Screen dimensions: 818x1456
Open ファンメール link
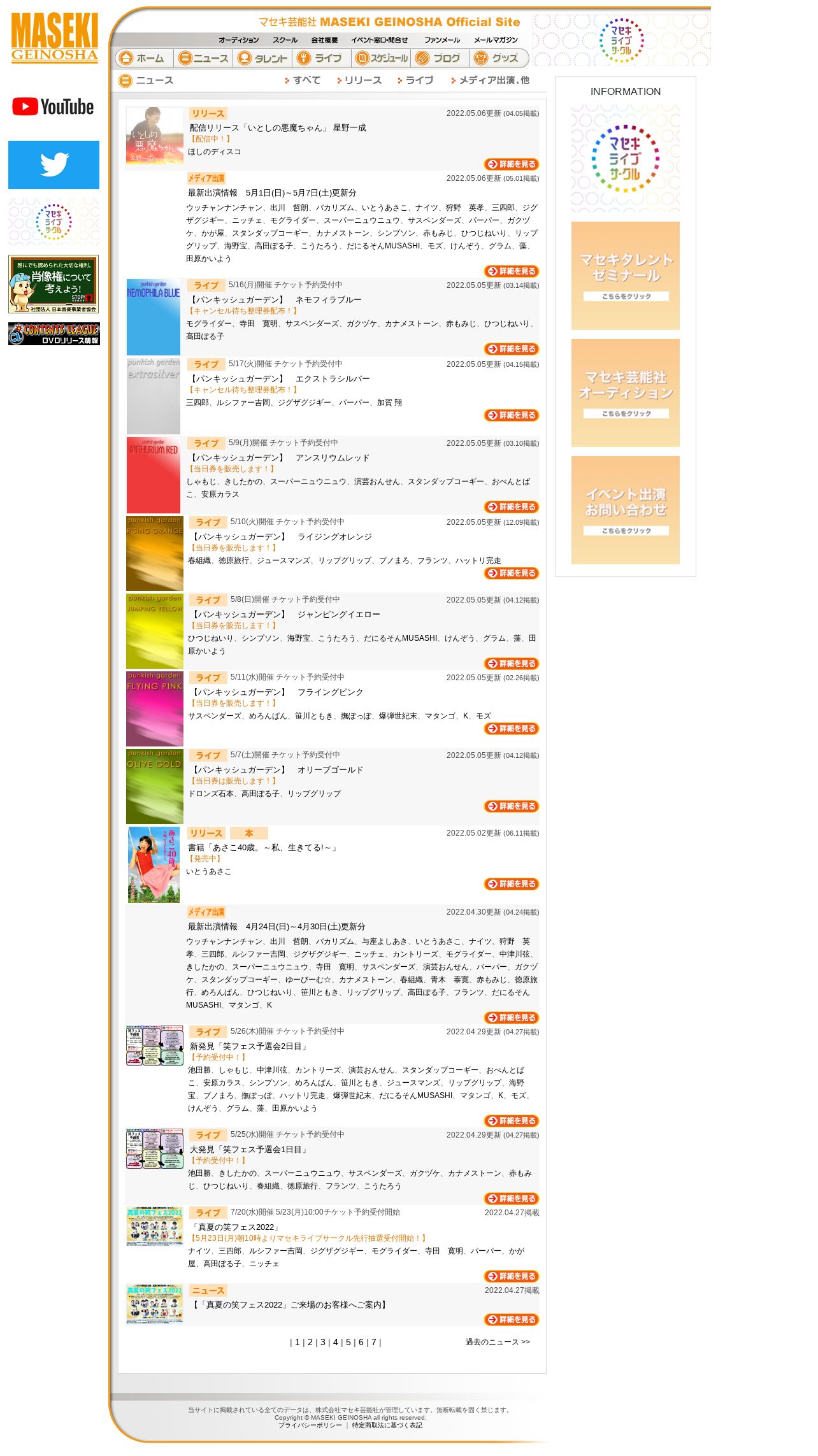point(442,40)
